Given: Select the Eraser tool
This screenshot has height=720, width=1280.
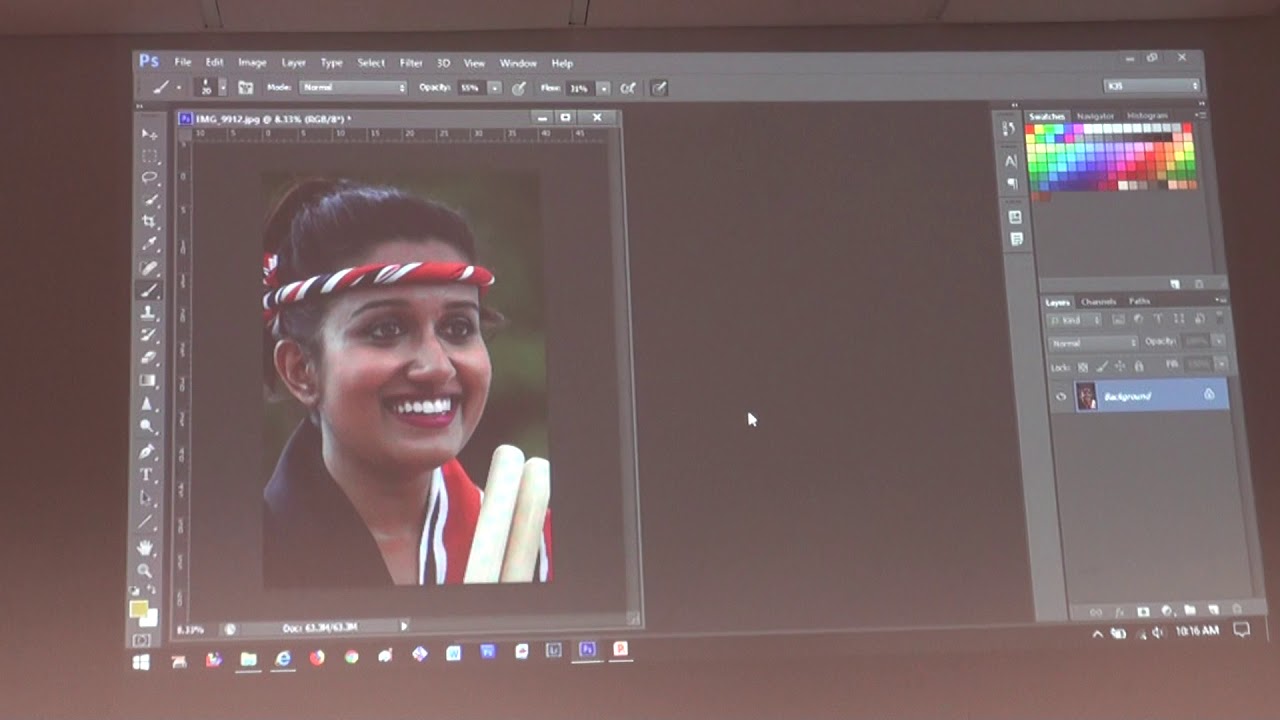Looking at the screenshot, I should [149, 357].
